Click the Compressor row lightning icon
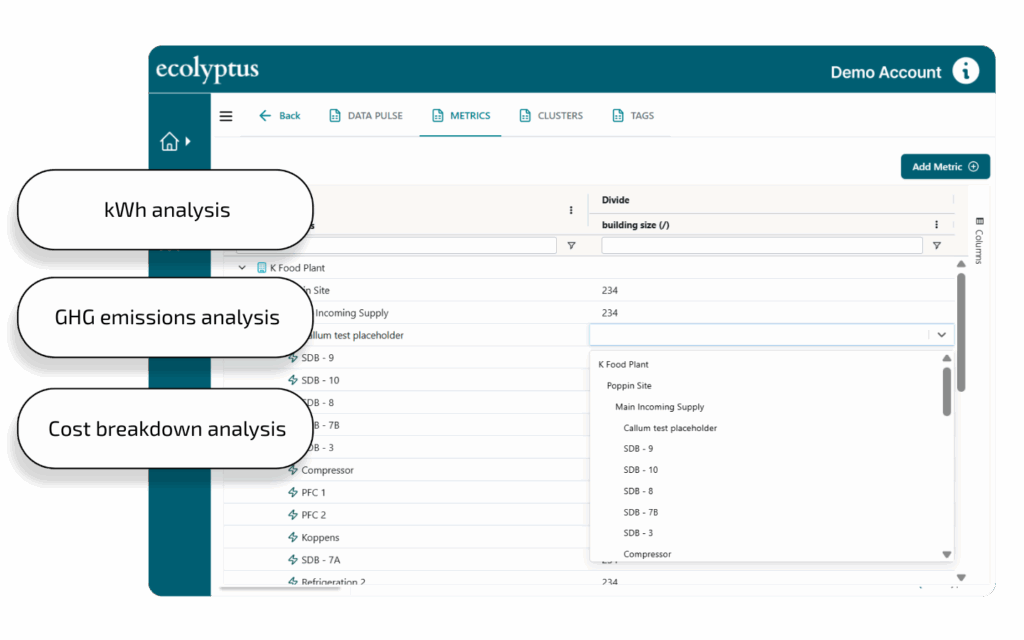The width and height of the screenshot is (1024, 640). [293, 470]
